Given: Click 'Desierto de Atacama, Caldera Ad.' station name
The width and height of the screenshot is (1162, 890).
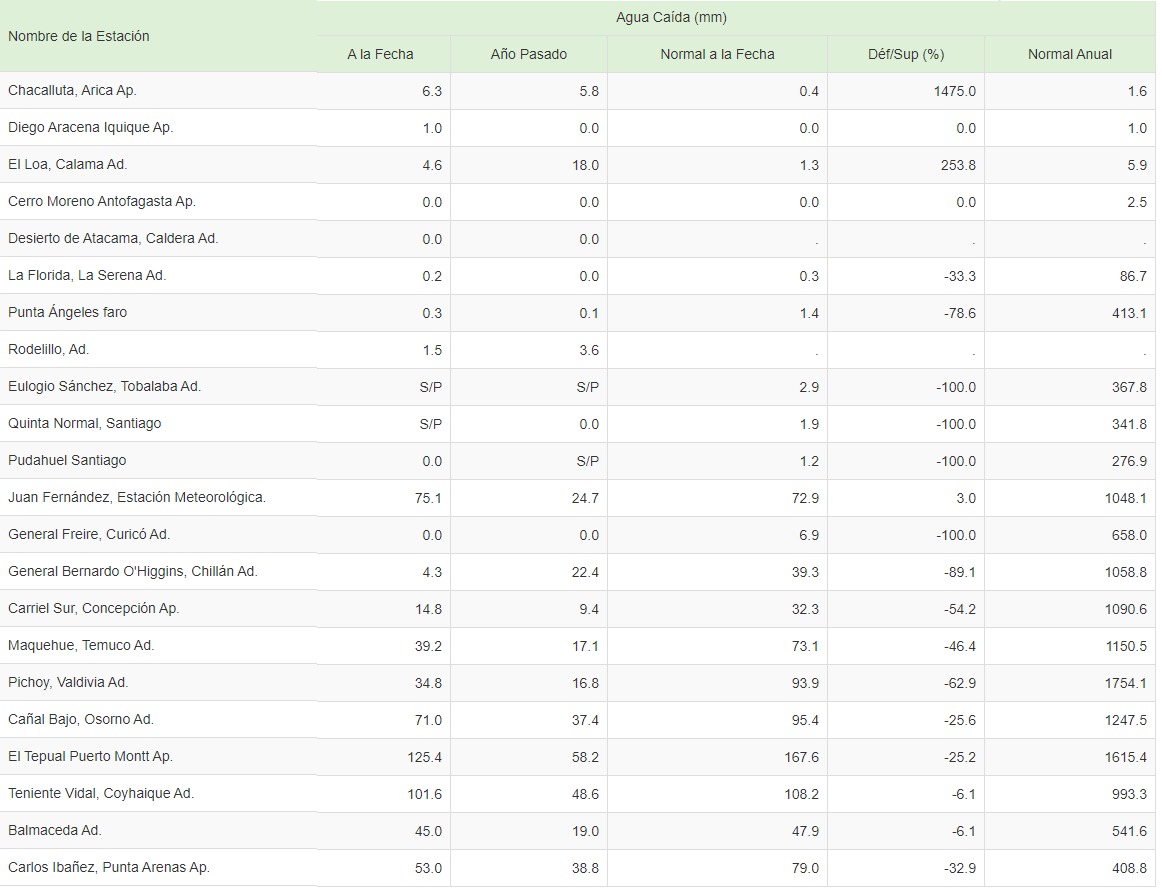Looking at the screenshot, I should (x=113, y=239).
